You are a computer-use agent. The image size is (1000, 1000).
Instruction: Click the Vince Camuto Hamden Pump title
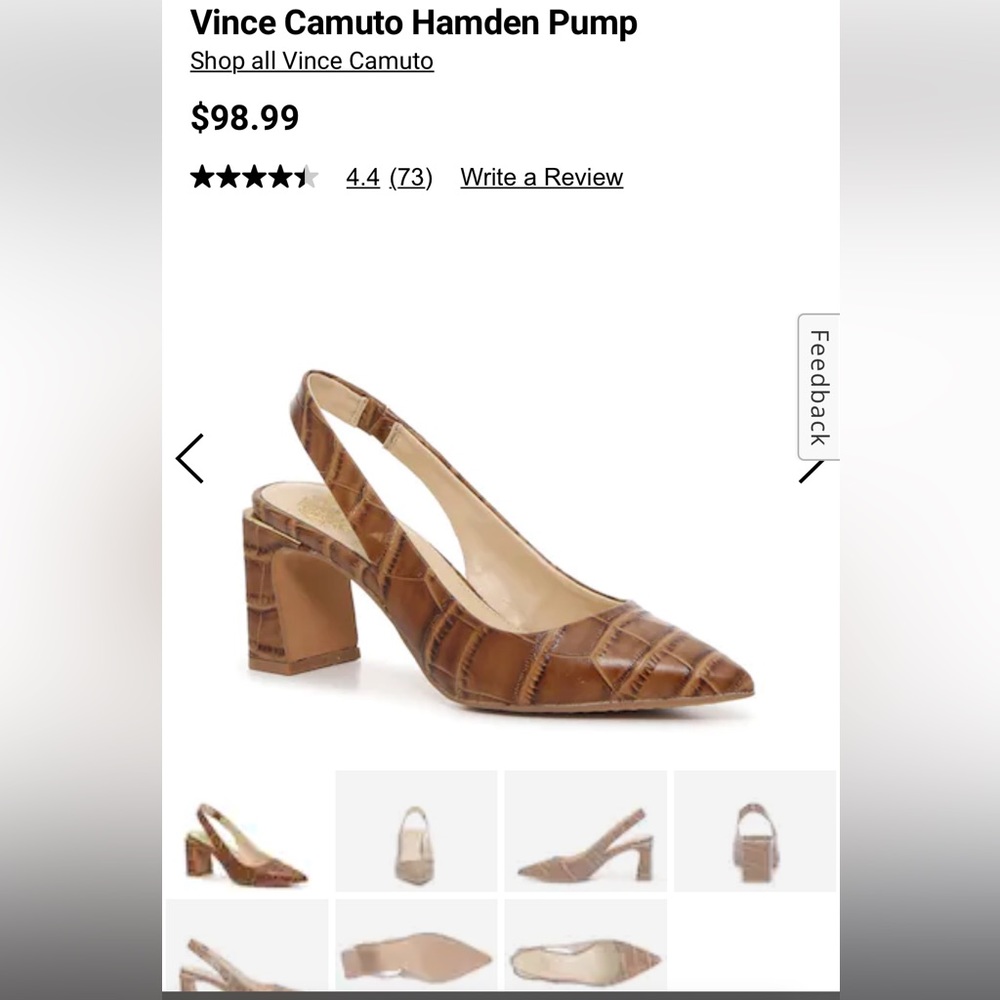coord(412,22)
